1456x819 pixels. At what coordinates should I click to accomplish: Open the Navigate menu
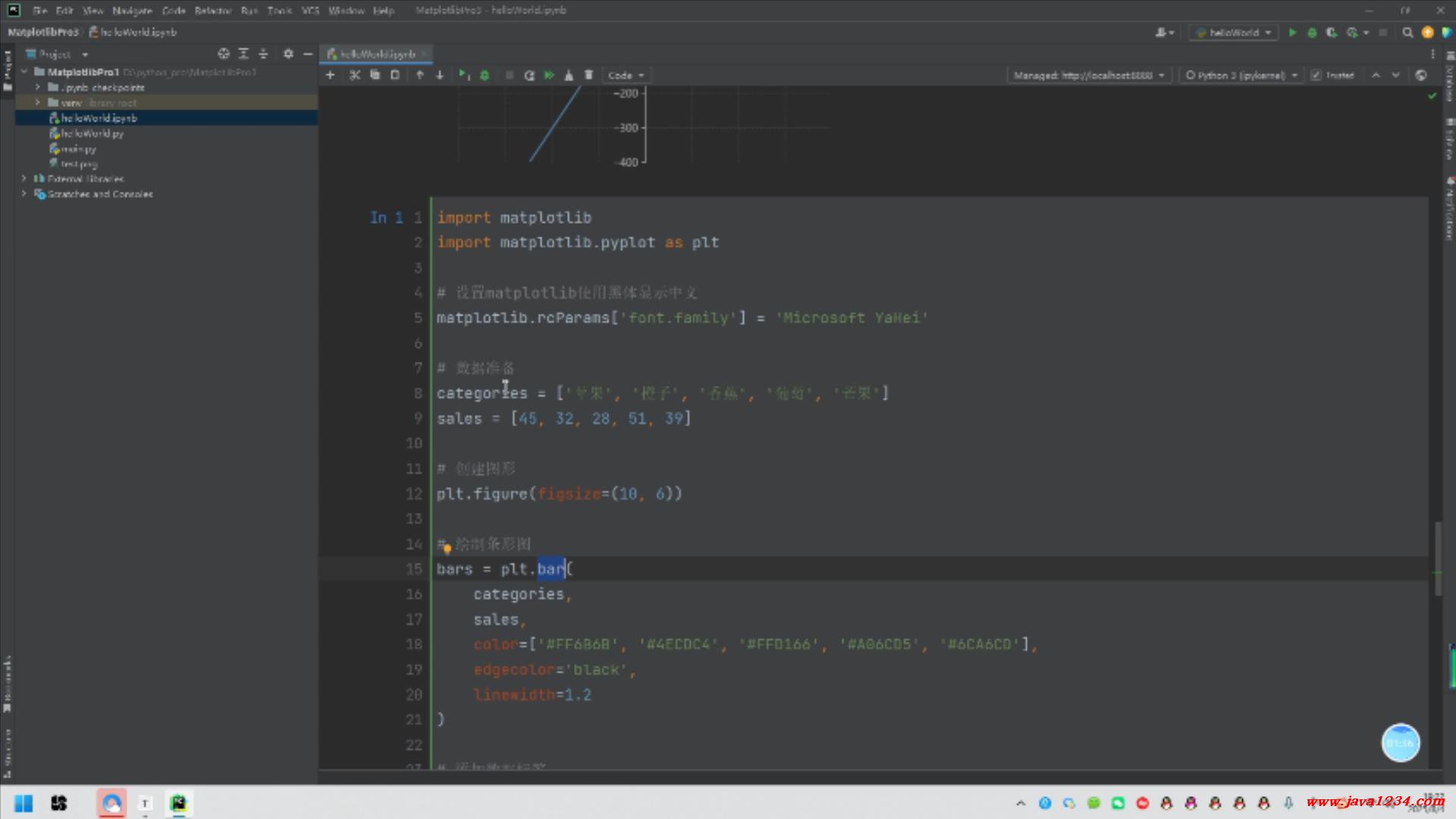(x=132, y=11)
